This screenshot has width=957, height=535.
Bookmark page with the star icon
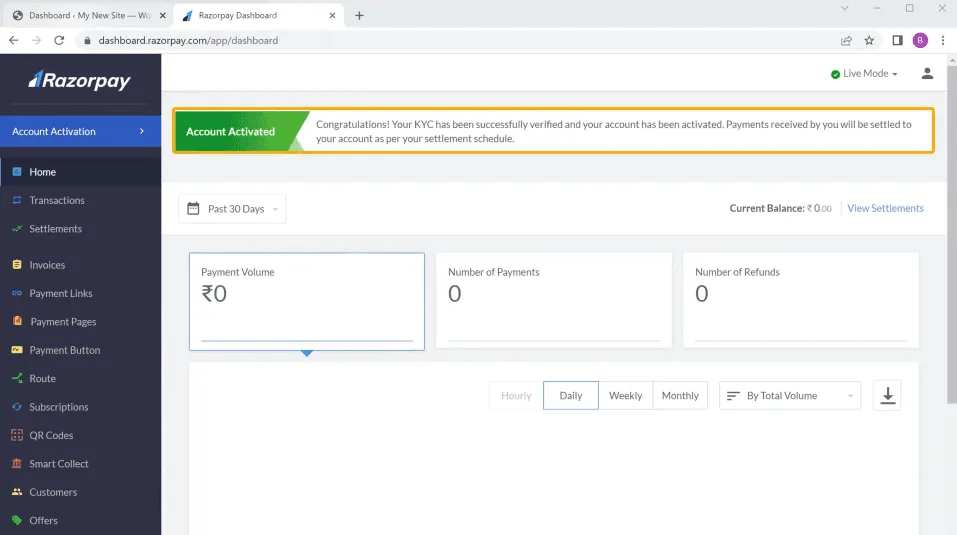(869, 41)
